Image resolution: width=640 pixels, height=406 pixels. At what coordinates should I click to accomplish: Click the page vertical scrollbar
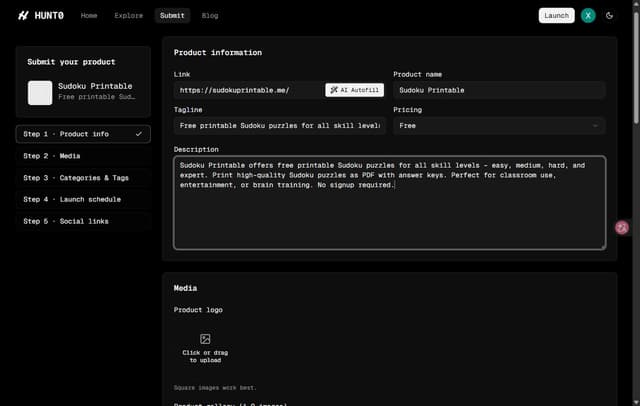pos(636,67)
